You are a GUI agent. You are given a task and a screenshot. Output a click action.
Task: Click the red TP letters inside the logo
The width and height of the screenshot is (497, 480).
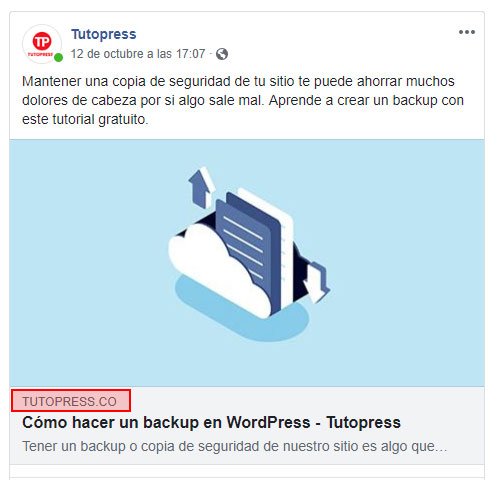(x=42, y=41)
